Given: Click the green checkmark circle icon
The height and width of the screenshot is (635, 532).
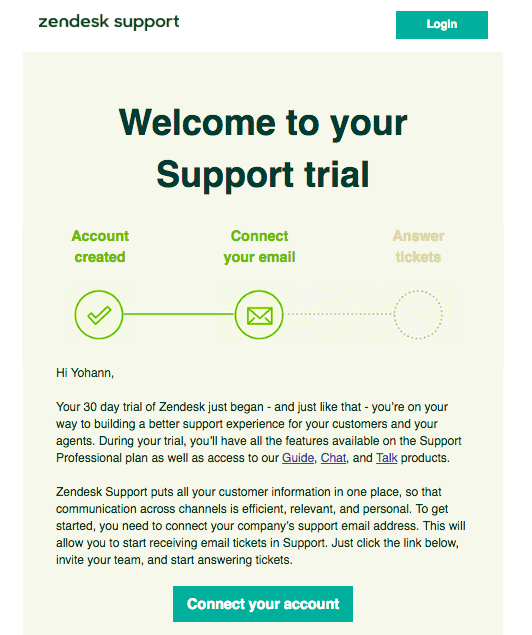Looking at the screenshot, I should pos(99,315).
